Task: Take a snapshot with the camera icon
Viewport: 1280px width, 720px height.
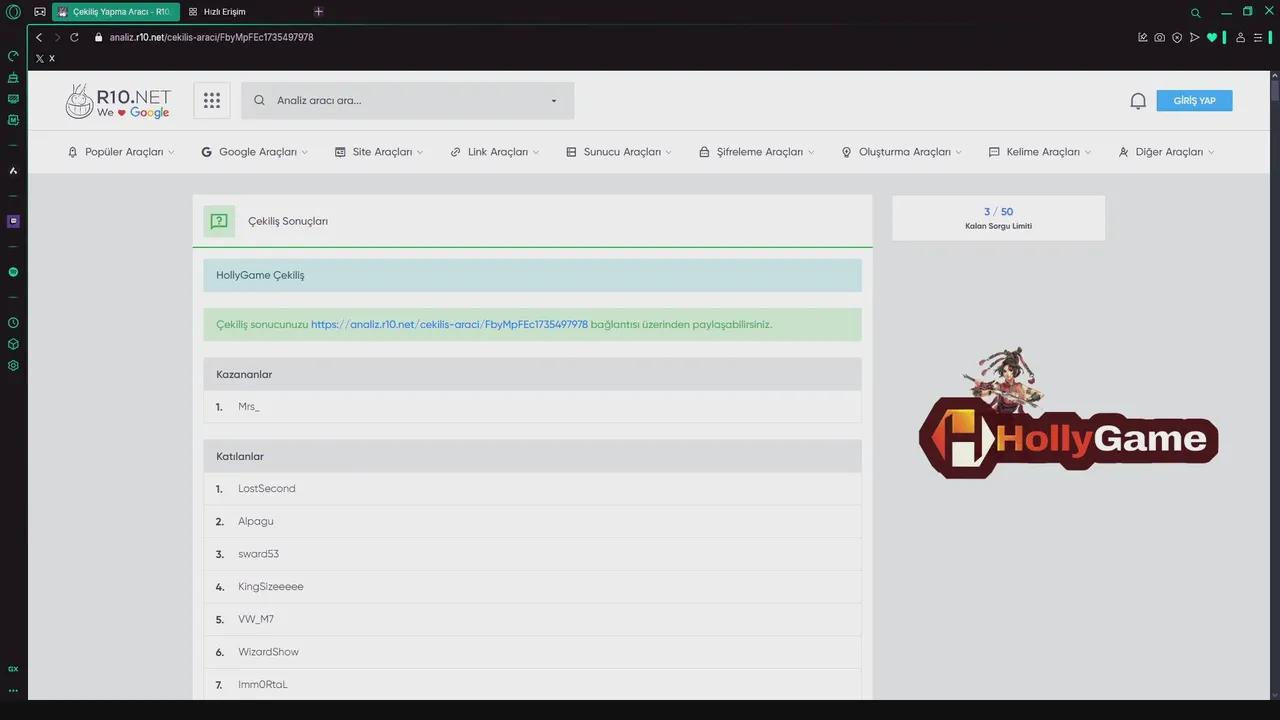Action: pos(1159,37)
